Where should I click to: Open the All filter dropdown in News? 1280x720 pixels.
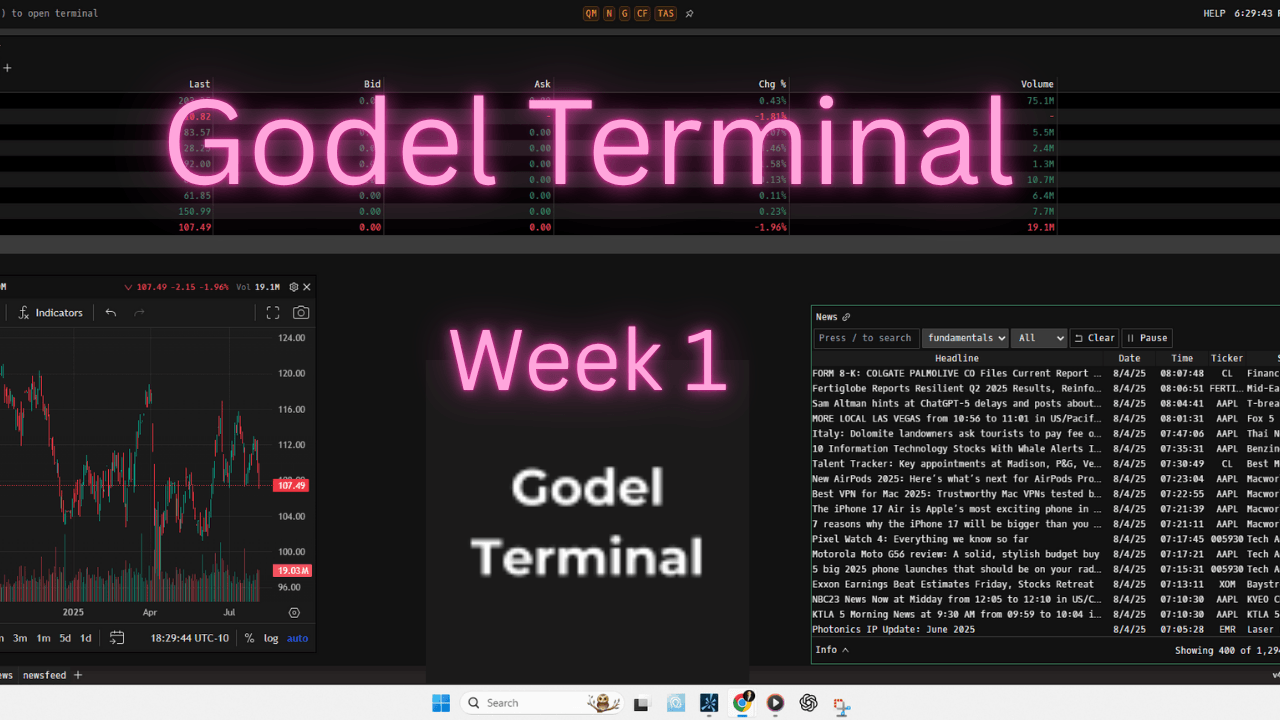[x=1039, y=338]
